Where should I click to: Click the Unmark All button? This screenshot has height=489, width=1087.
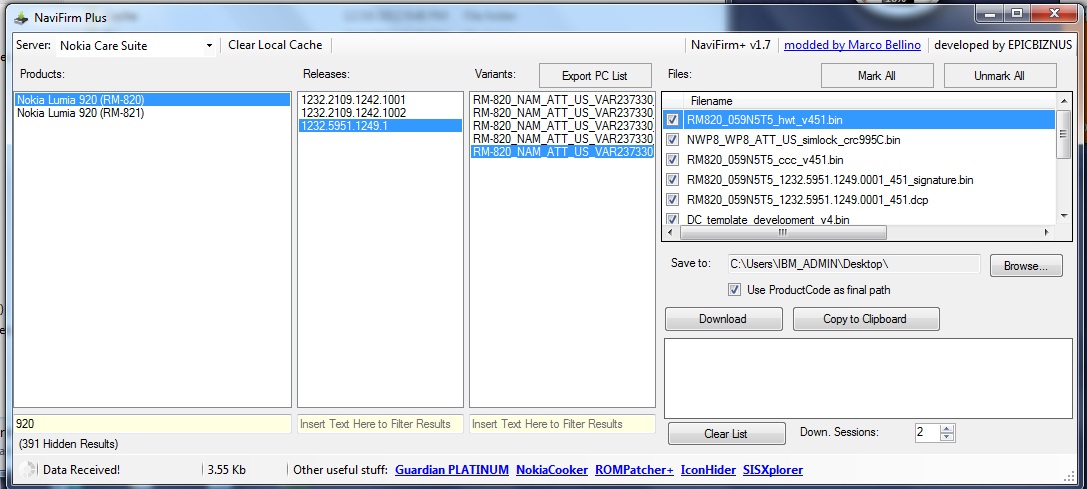pos(999,76)
